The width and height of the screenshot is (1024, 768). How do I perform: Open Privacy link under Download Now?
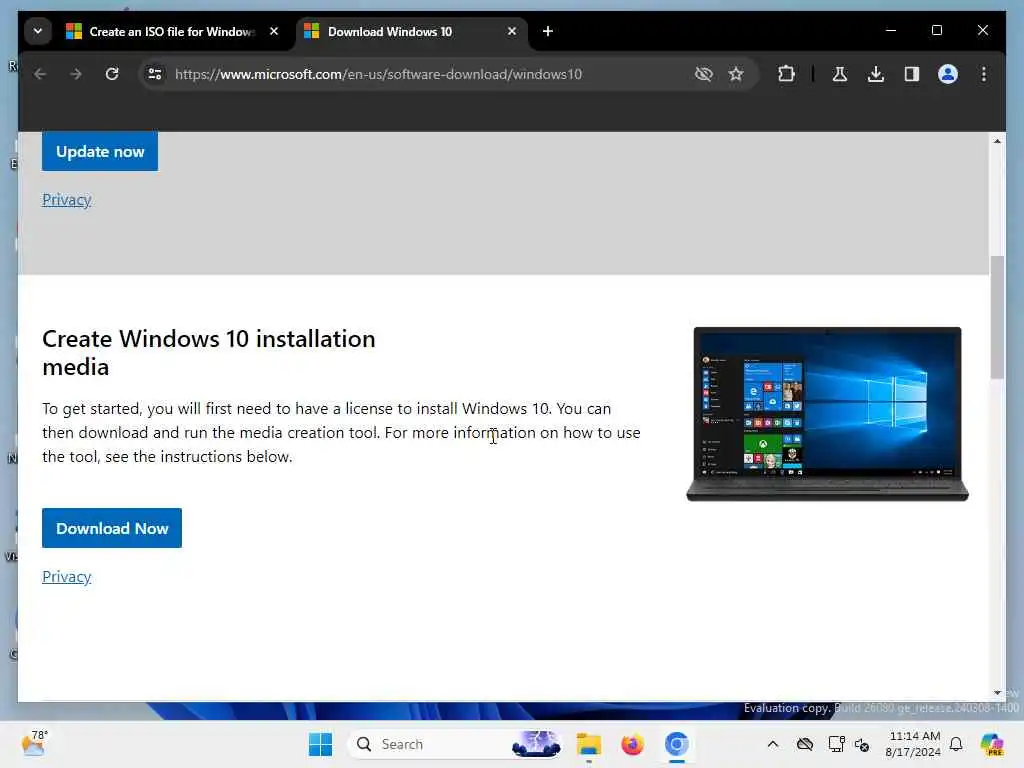pyautogui.click(x=67, y=577)
